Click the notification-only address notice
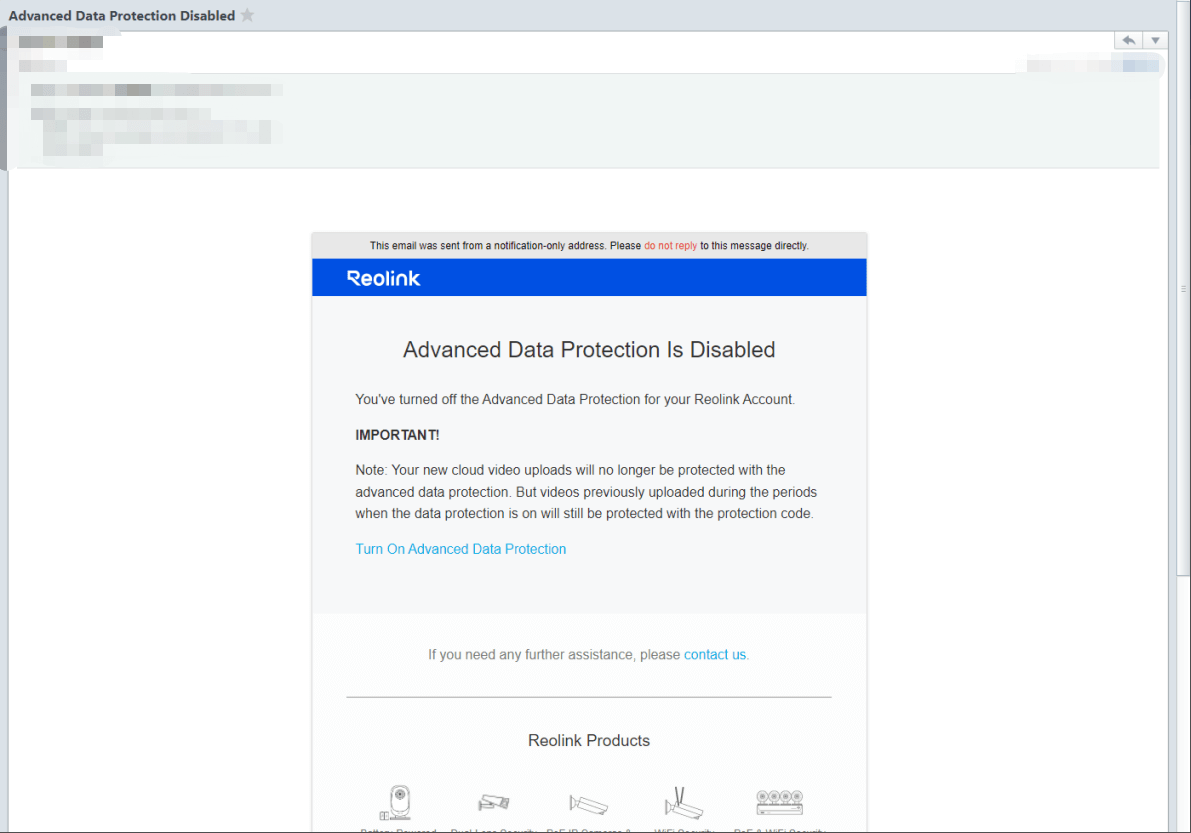Screen dimensions: 1191x833 point(589,245)
